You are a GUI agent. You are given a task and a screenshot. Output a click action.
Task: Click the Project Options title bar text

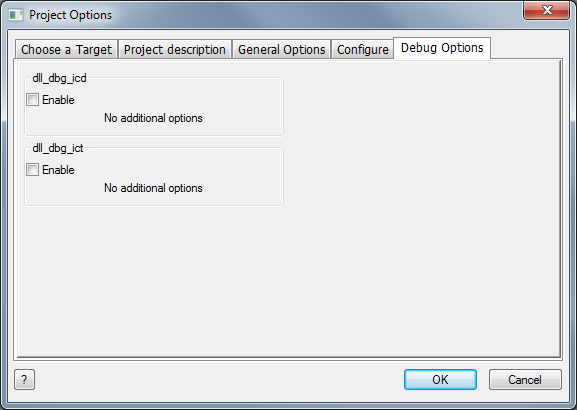(x=70, y=15)
